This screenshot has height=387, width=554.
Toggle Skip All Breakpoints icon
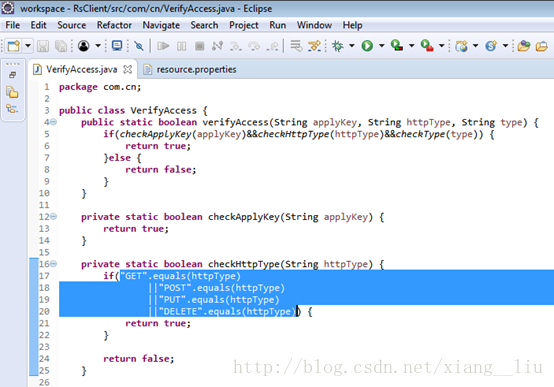(x=139, y=46)
